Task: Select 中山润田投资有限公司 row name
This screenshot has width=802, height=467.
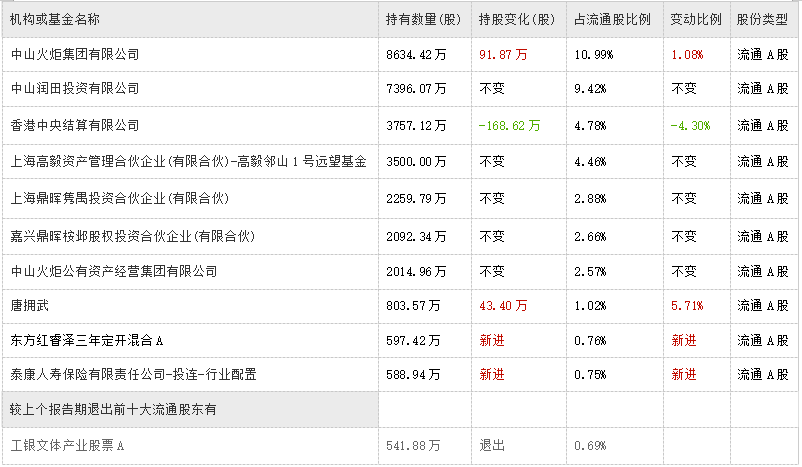Action: point(74,90)
